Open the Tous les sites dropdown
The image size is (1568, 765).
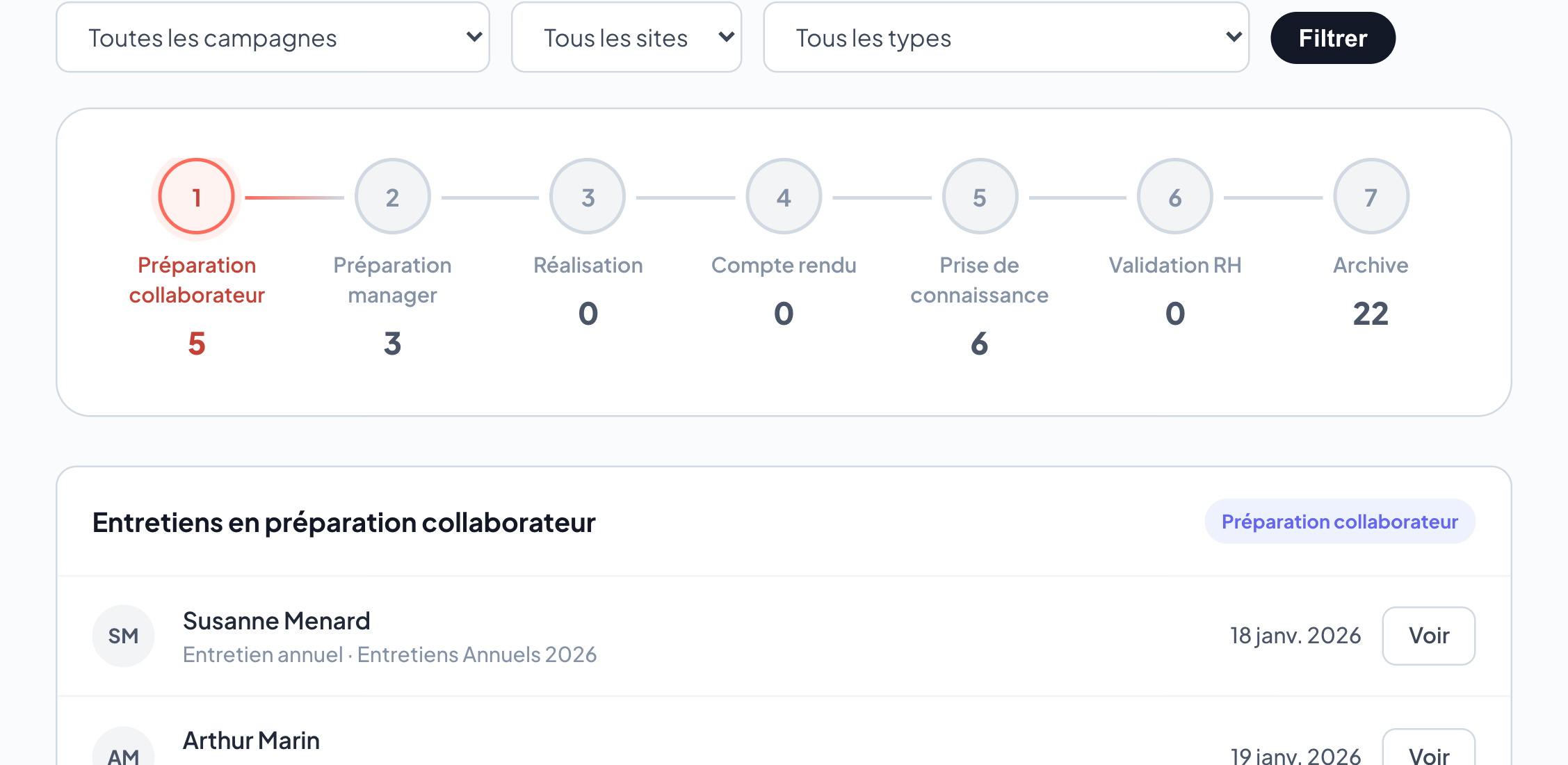point(627,38)
